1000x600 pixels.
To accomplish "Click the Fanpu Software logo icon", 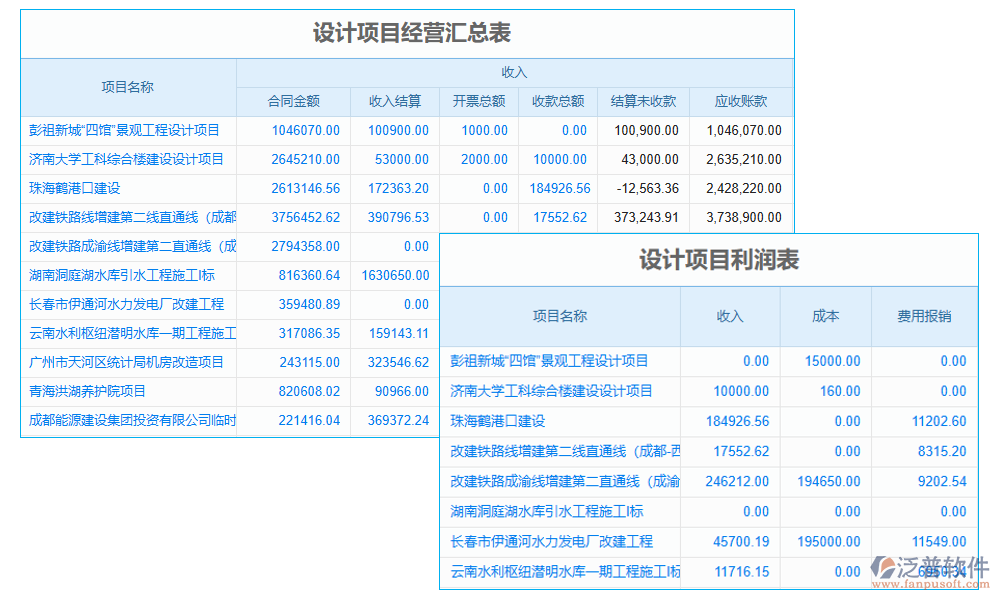I will [x=884, y=564].
